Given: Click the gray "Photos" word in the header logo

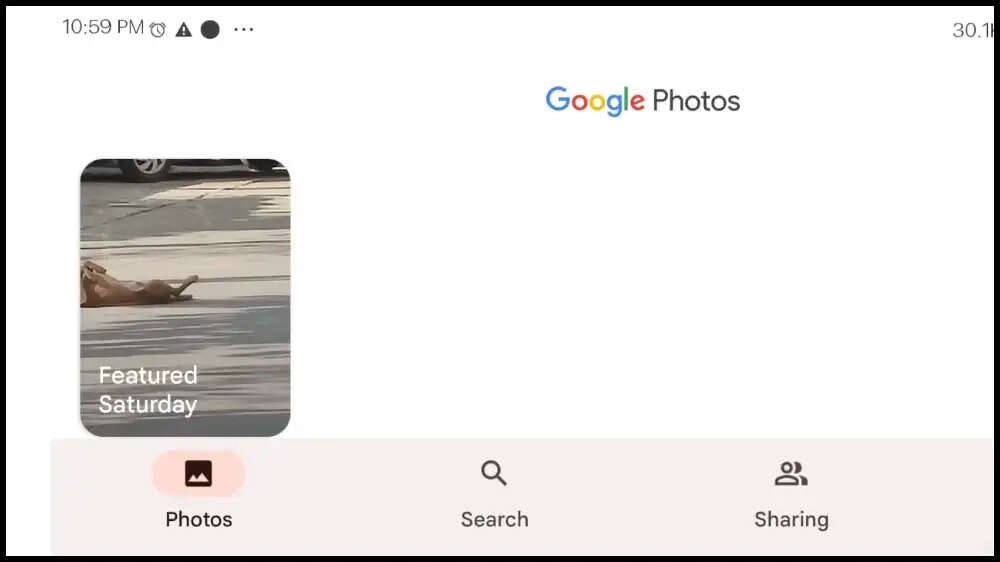Looking at the screenshot, I should point(696,101).
